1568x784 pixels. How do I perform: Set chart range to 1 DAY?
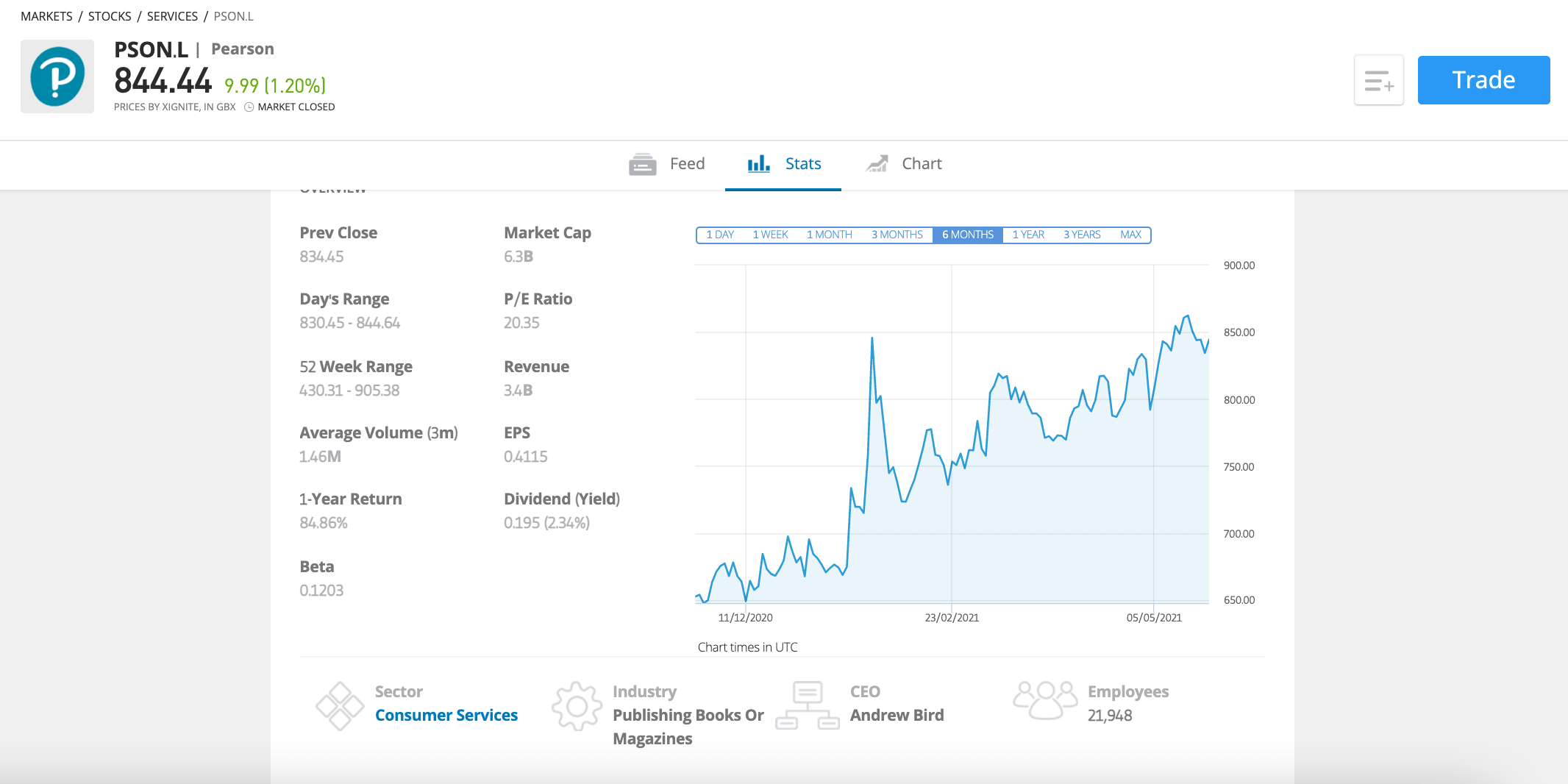(720, 235)
